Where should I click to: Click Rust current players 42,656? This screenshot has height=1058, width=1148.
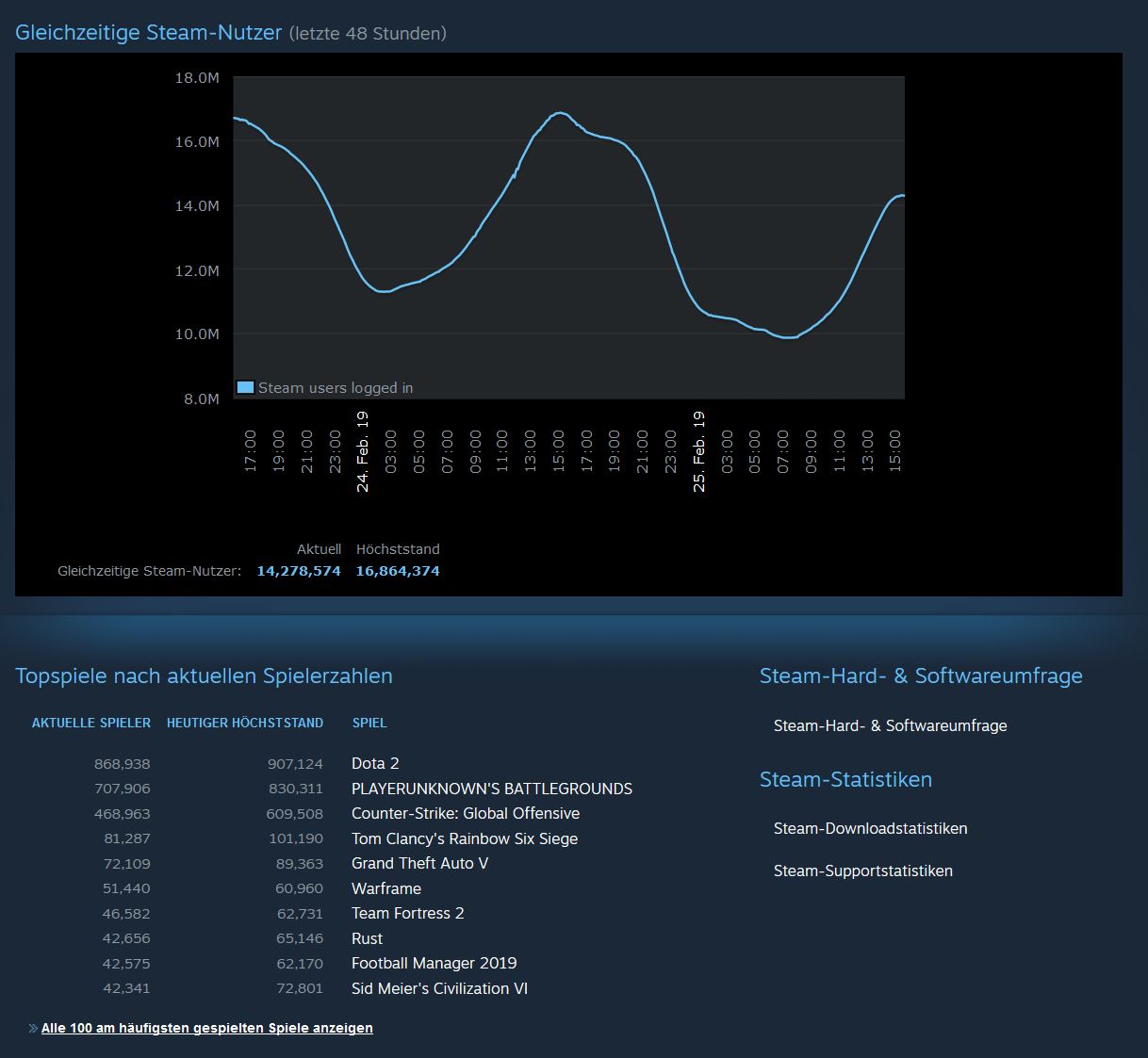click(126, 938)
